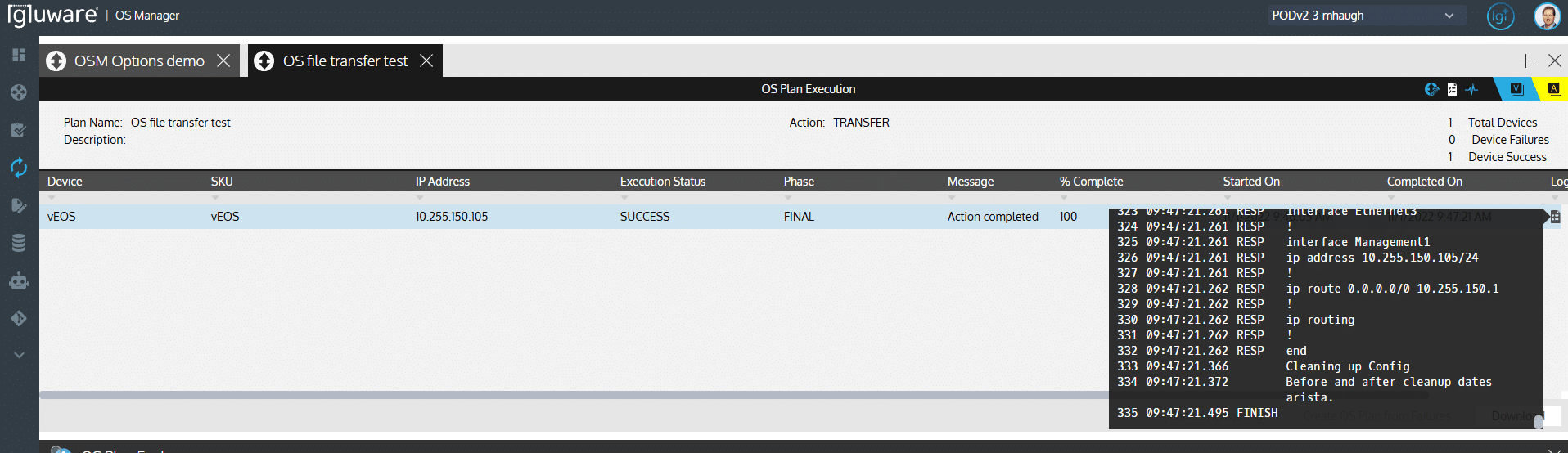Open the database stack sidebar icon

(19, 243)
